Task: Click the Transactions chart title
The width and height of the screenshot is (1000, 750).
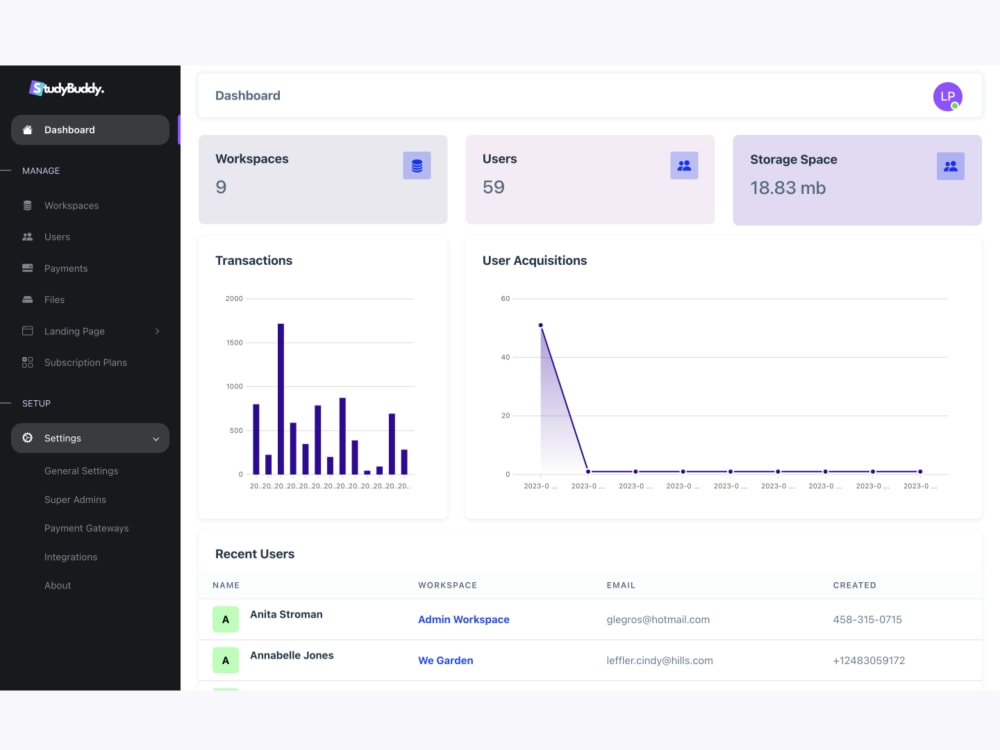Action: click(x=253, y=260)
